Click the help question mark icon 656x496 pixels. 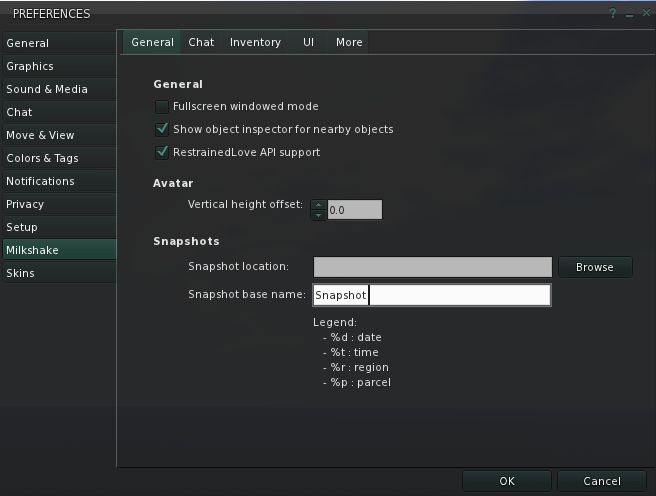tap(612, 13)
